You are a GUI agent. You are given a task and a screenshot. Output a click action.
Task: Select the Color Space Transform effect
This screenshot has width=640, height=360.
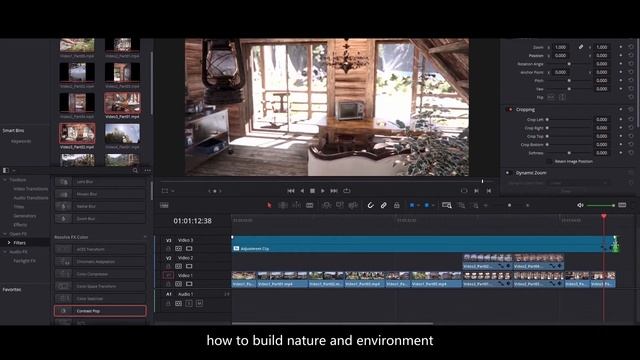100,287
